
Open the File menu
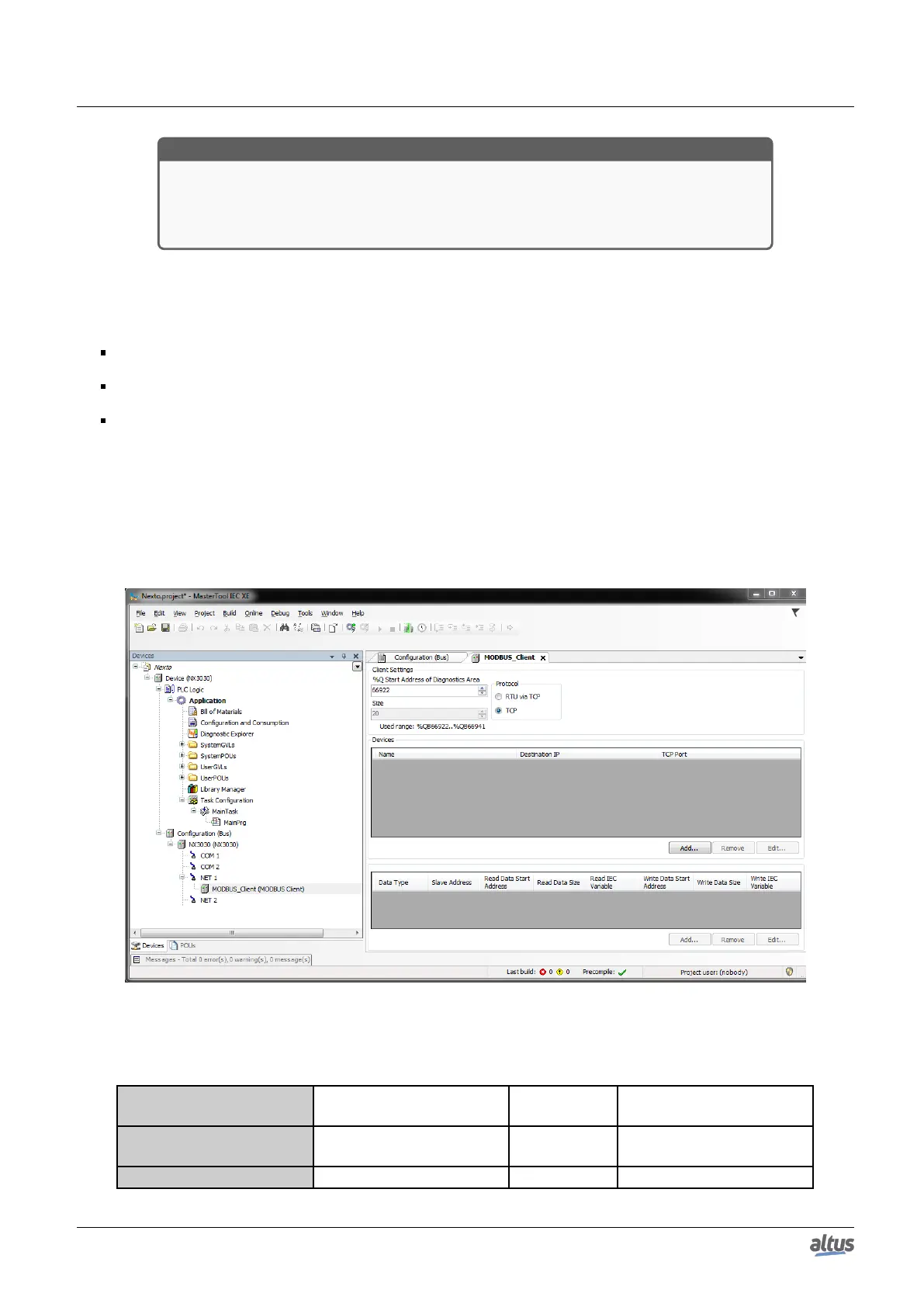click(140, 613)
